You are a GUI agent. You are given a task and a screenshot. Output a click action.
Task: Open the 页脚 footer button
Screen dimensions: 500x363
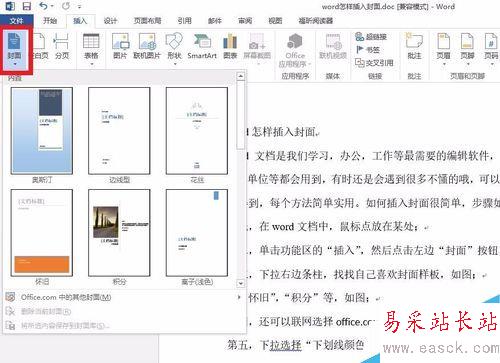467,49
